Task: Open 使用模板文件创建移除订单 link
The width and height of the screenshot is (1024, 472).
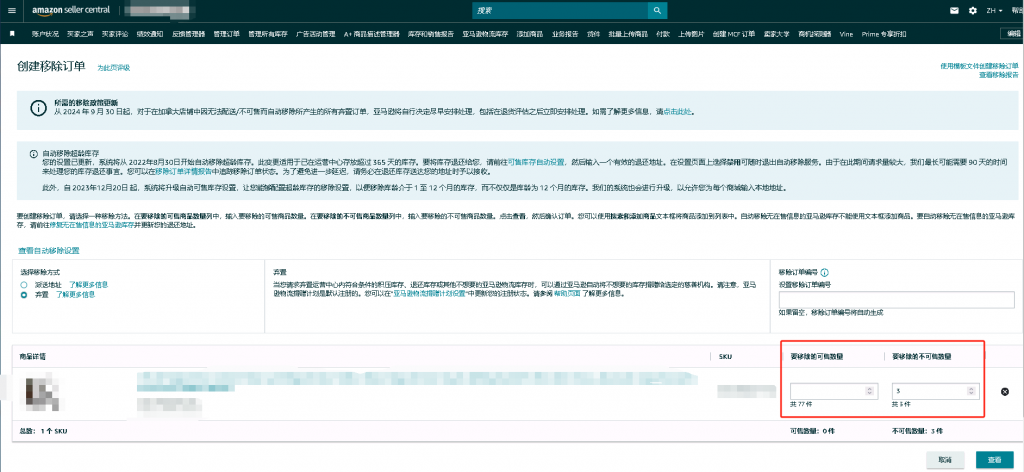Action: (x=979, y=66)
